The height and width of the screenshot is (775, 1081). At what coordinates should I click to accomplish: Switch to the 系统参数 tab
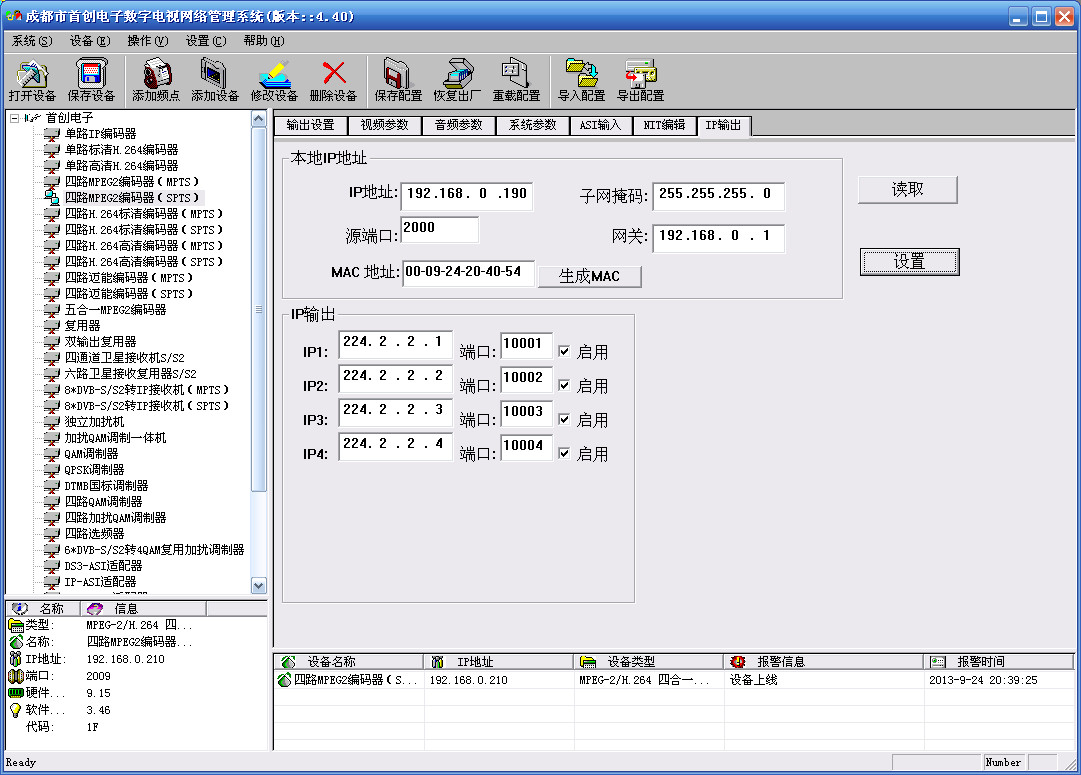[x=532, y=125]
